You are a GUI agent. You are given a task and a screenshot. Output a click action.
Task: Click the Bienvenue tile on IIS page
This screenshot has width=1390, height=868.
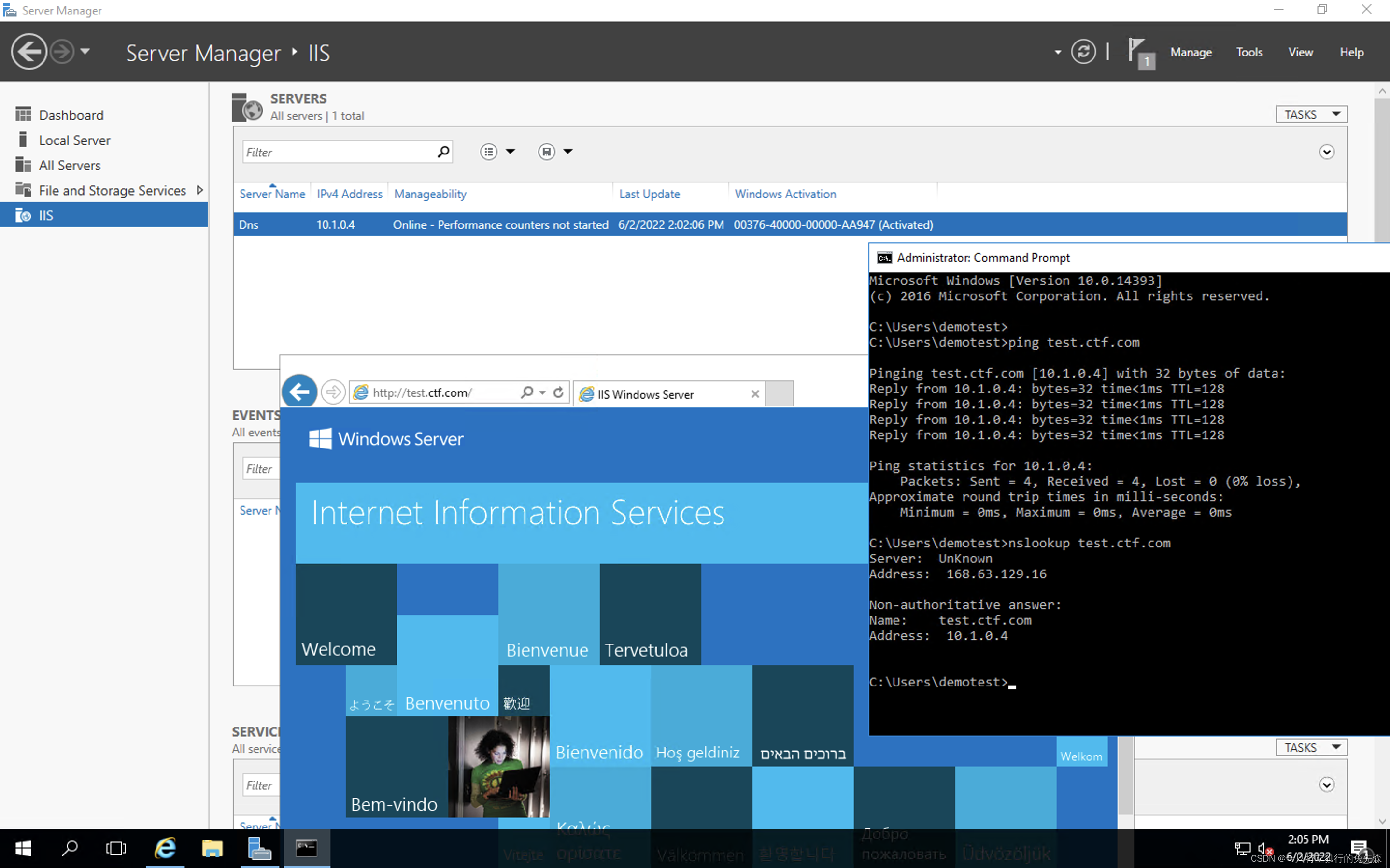[549, 614]
